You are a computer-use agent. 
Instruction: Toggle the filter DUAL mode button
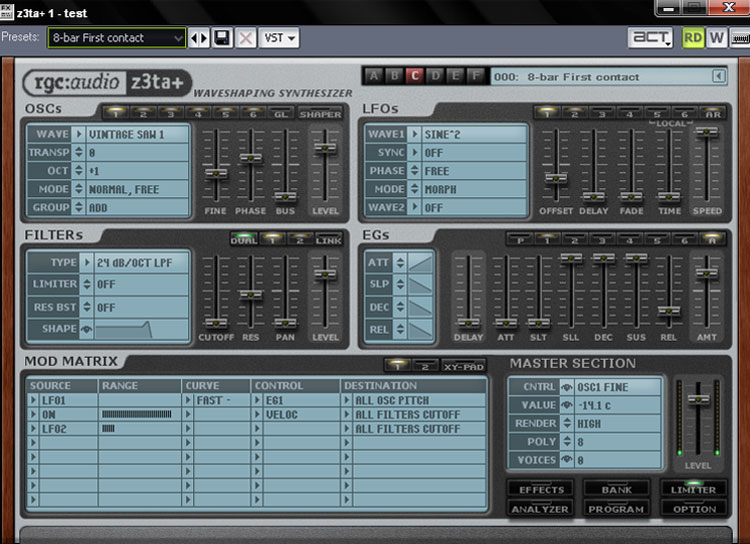245,239
